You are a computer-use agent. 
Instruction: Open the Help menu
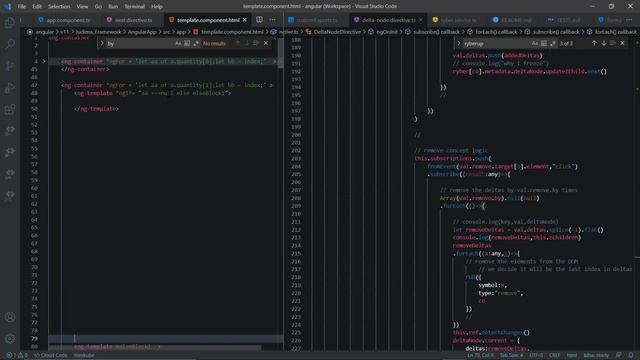pyautogui.click(x=157, y=7)
